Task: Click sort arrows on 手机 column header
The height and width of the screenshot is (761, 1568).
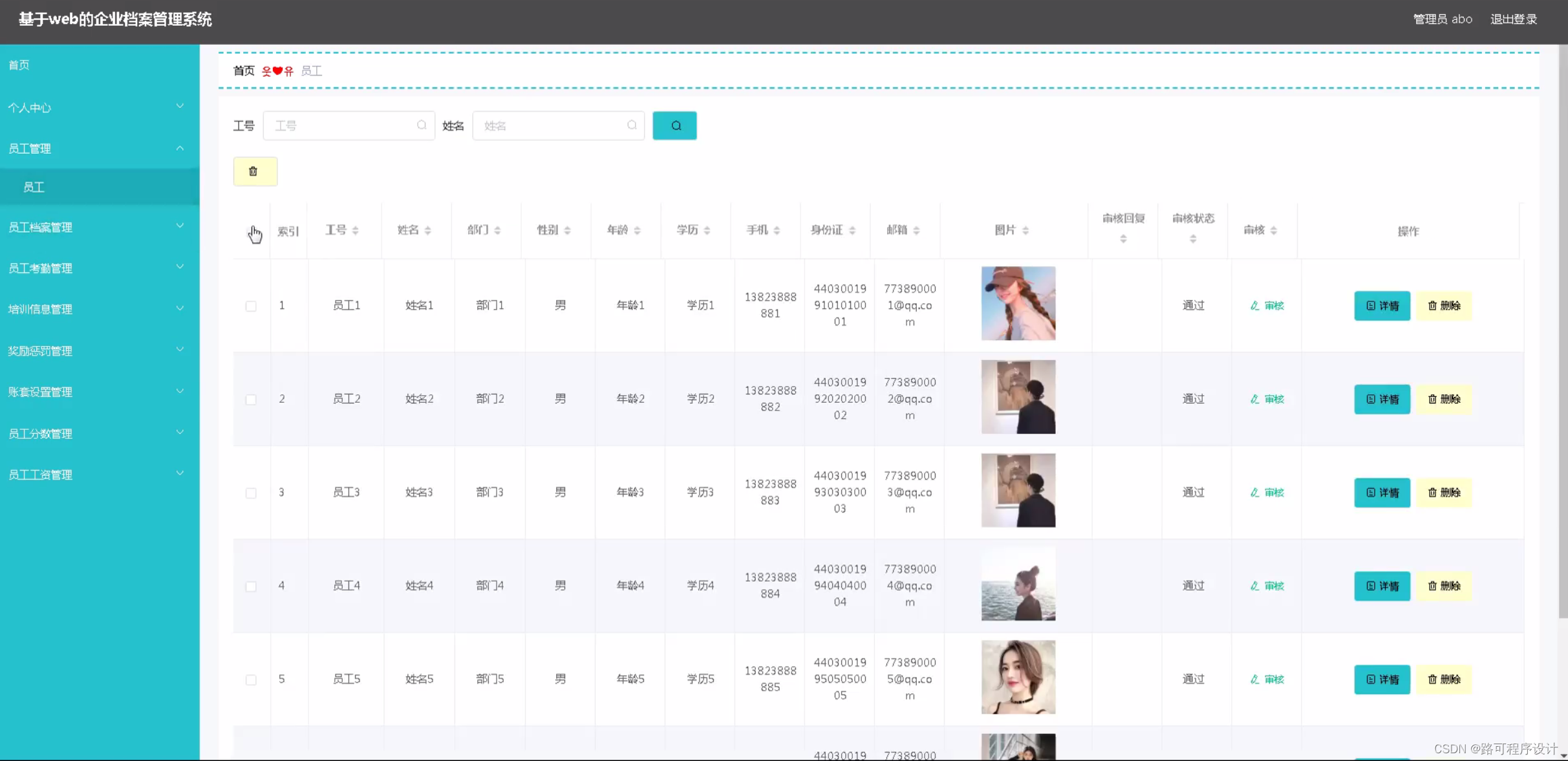Action: pos(777,230)
